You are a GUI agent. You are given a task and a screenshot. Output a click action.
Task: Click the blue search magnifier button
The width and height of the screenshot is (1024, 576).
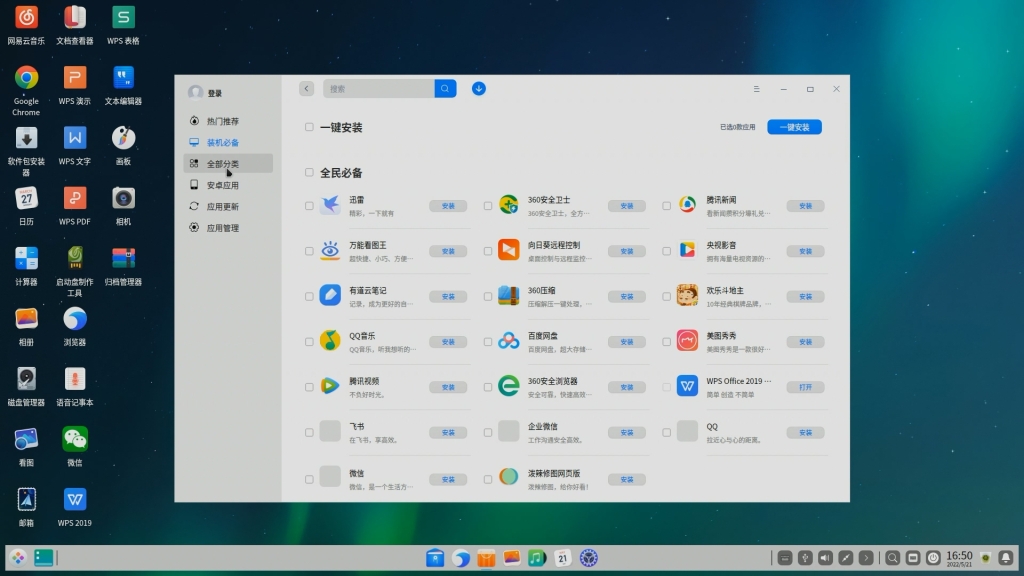[x=445, y=88]
